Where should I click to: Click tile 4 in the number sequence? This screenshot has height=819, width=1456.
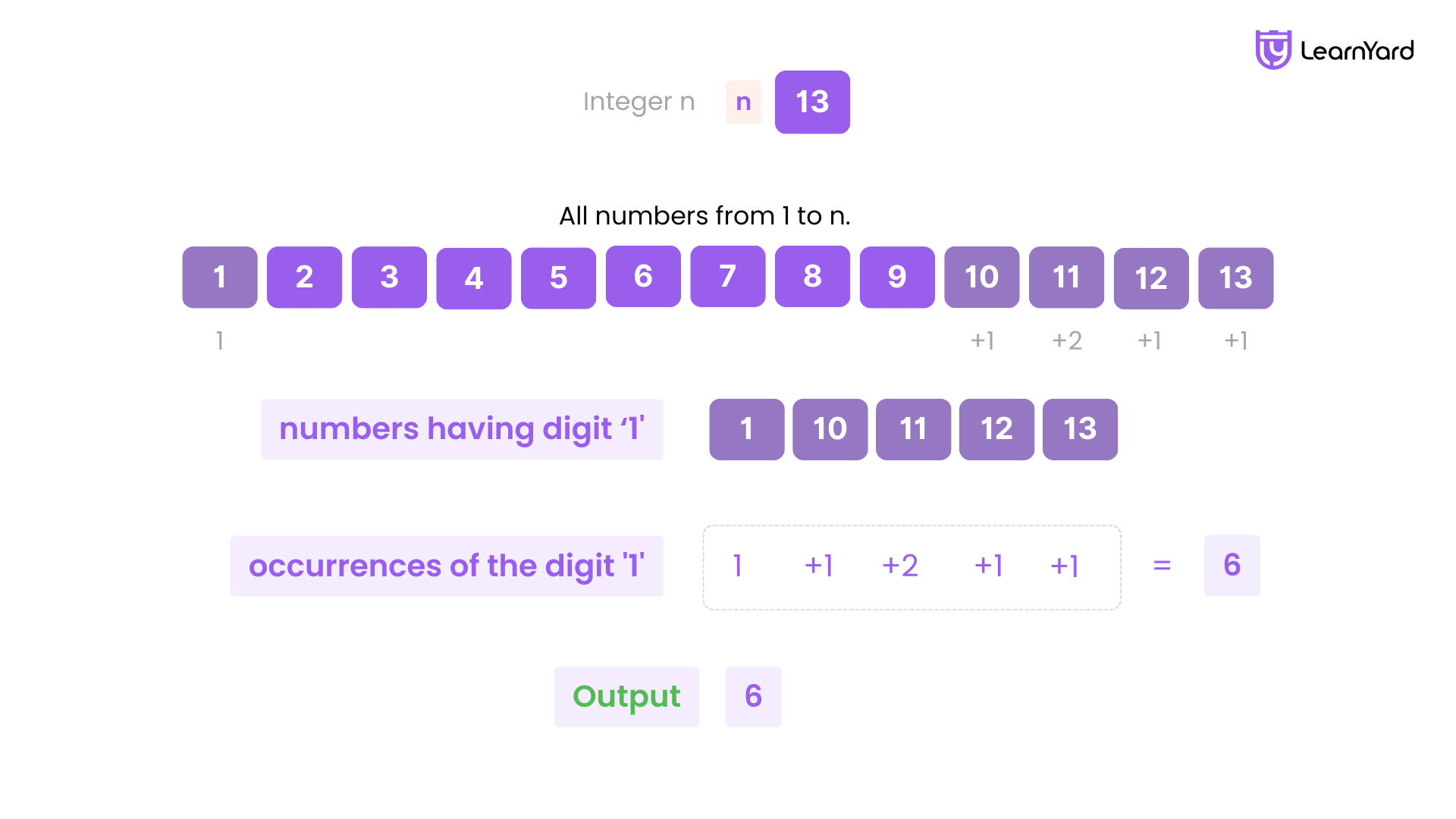tap(474, 278)
